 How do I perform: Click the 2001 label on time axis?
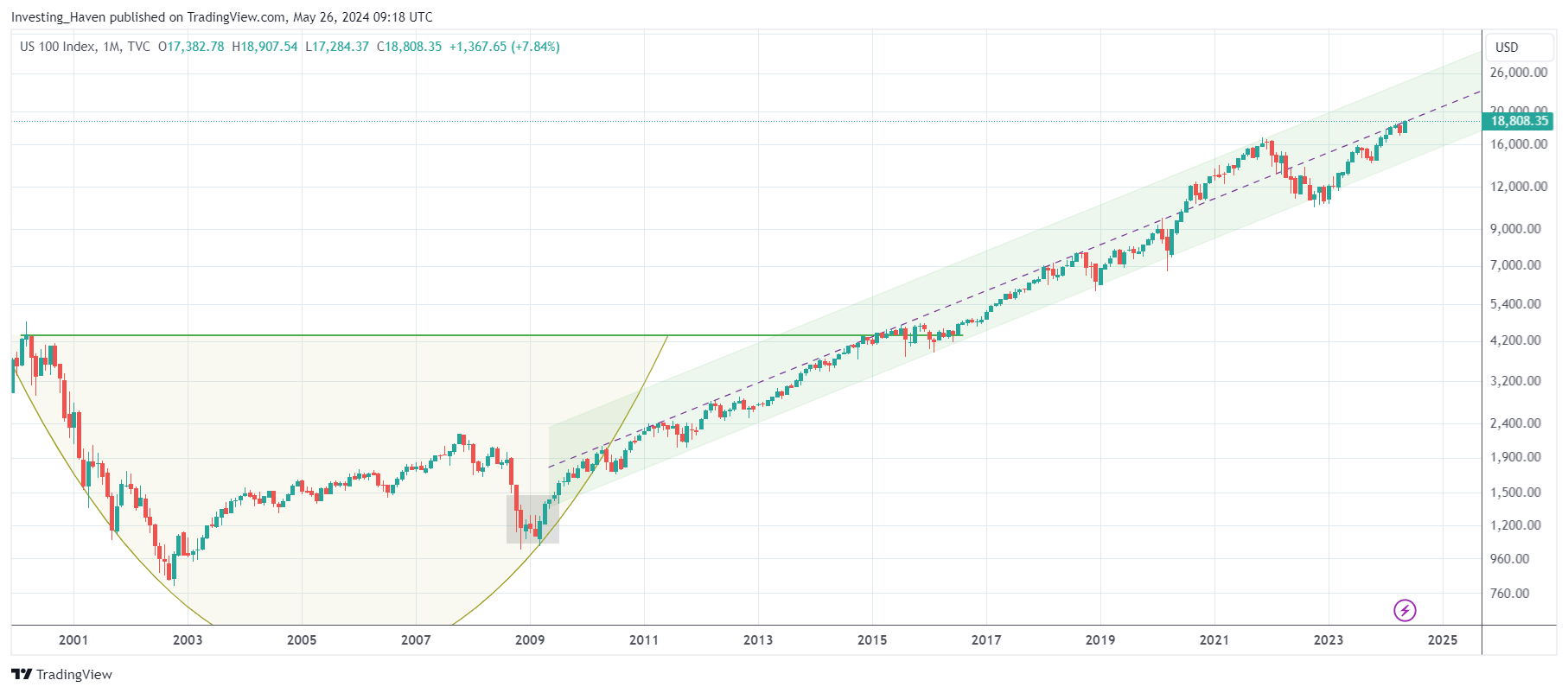[73, 640]
